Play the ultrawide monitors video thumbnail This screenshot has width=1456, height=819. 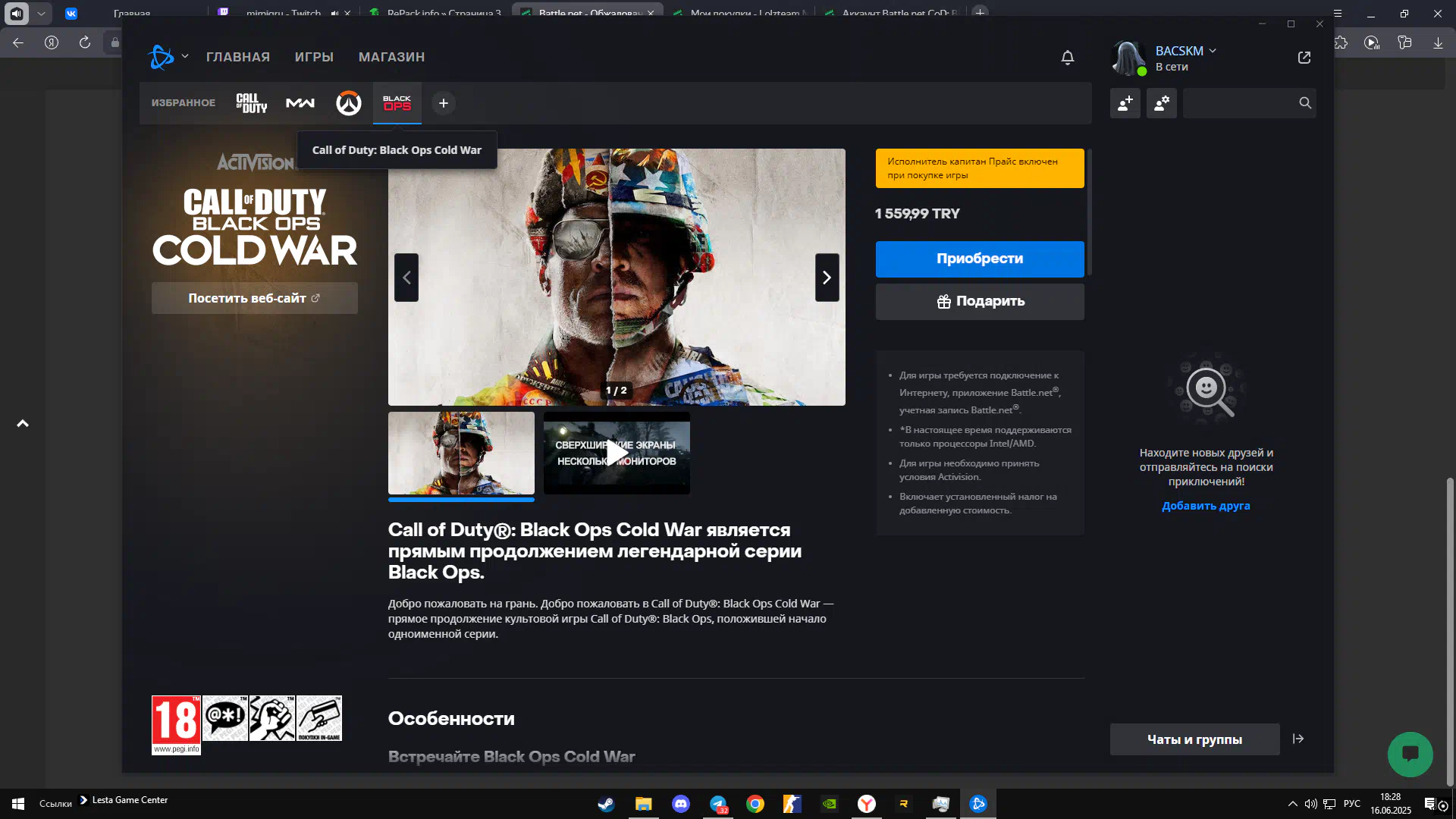coord(617,453)
